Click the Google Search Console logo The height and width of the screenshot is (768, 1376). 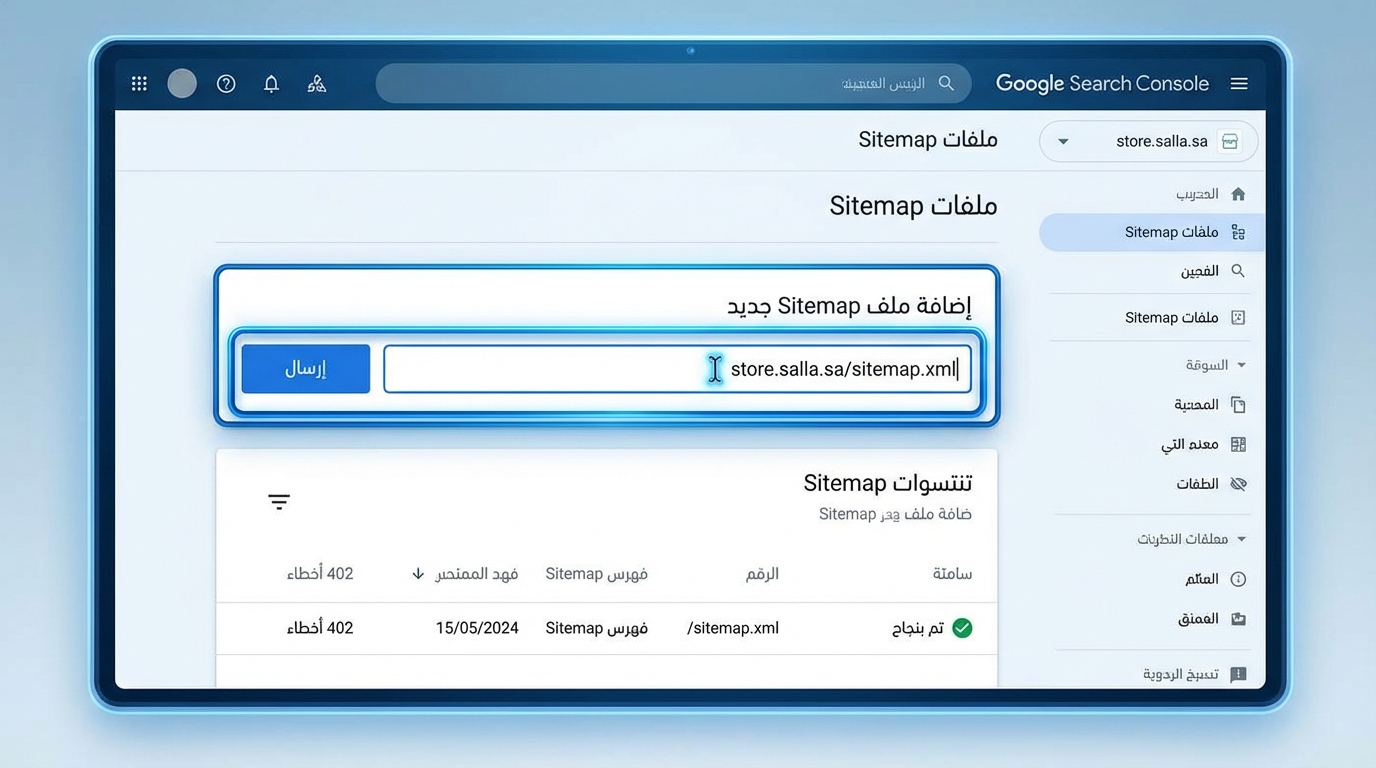[x=1102, y=84]
